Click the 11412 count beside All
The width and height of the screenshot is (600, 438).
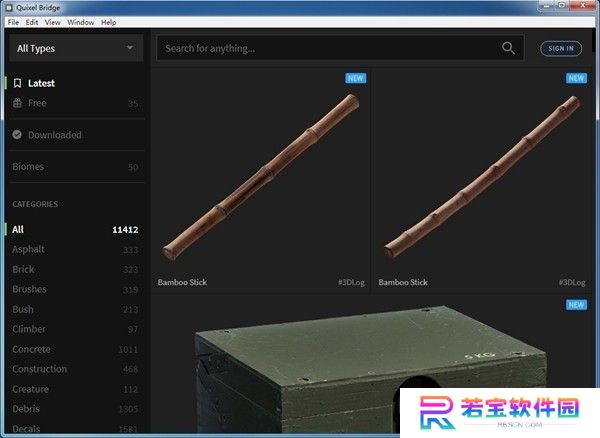[x=125, y=230]
